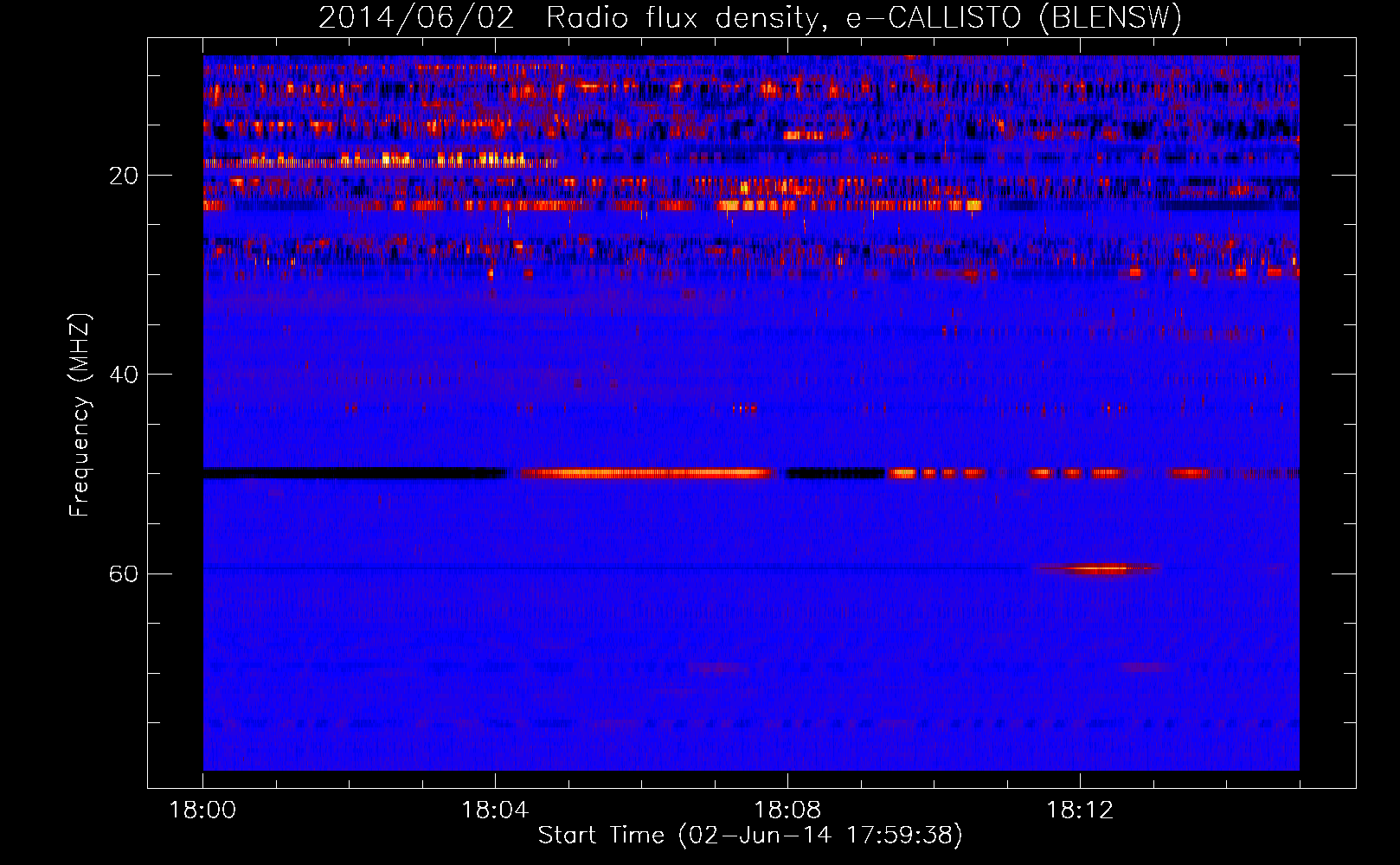Click the long red emission band at 50 MHz
Viewport: 1400px width, 865px height.
647,473
